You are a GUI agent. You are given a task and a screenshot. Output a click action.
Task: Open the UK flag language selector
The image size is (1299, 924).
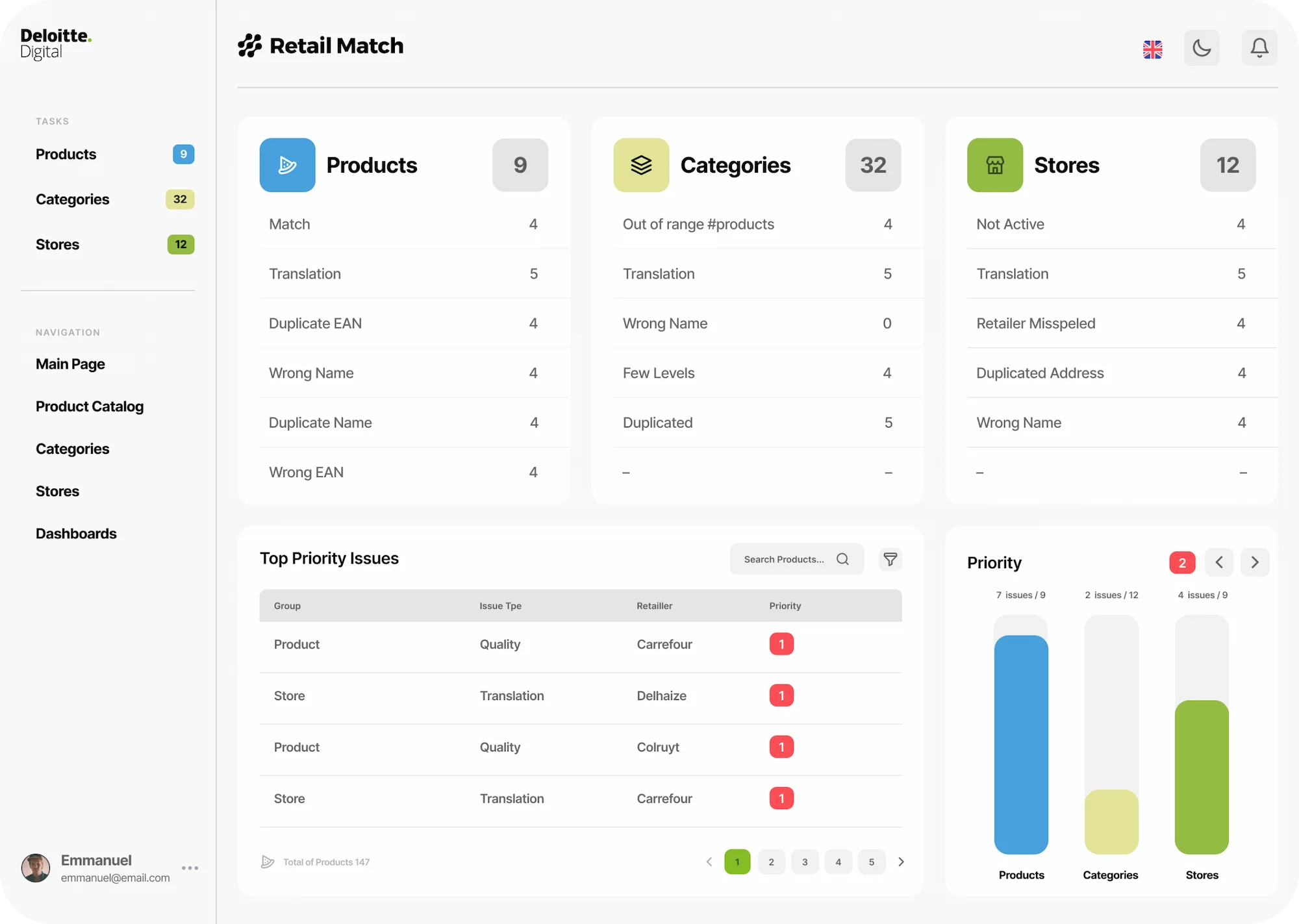pyautogui.click(x=1153, y=49)
